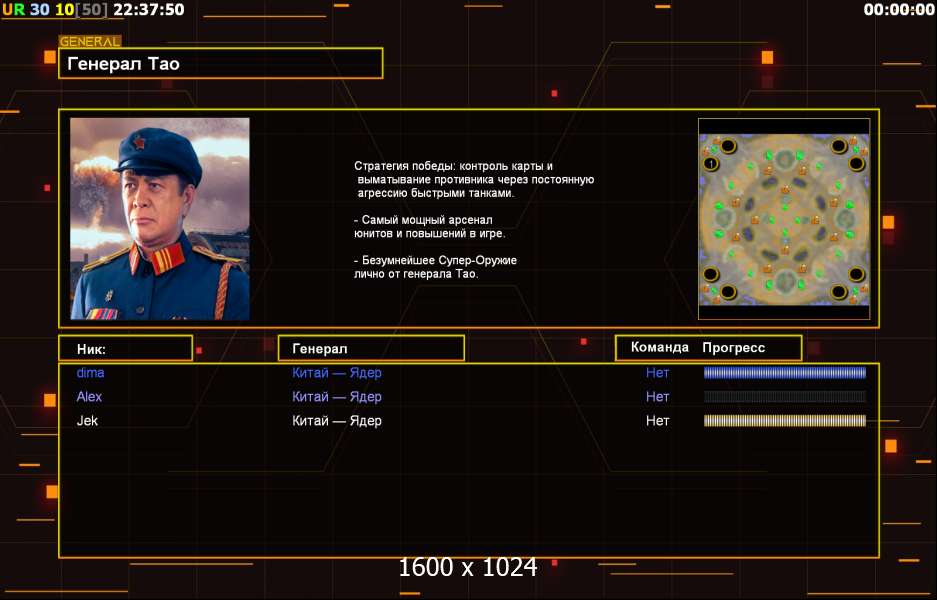
Task: Select player name 'Alex'
Action: (89, 397)
